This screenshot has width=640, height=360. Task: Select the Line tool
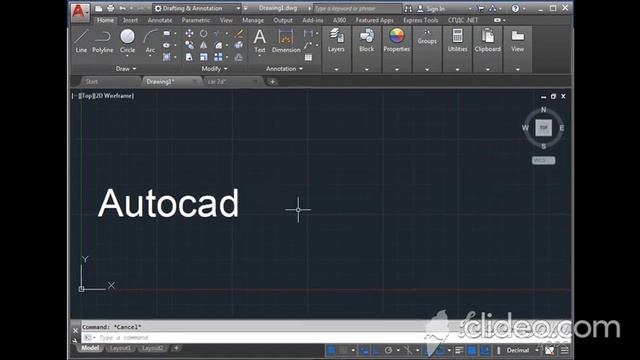tap(81, 41)
